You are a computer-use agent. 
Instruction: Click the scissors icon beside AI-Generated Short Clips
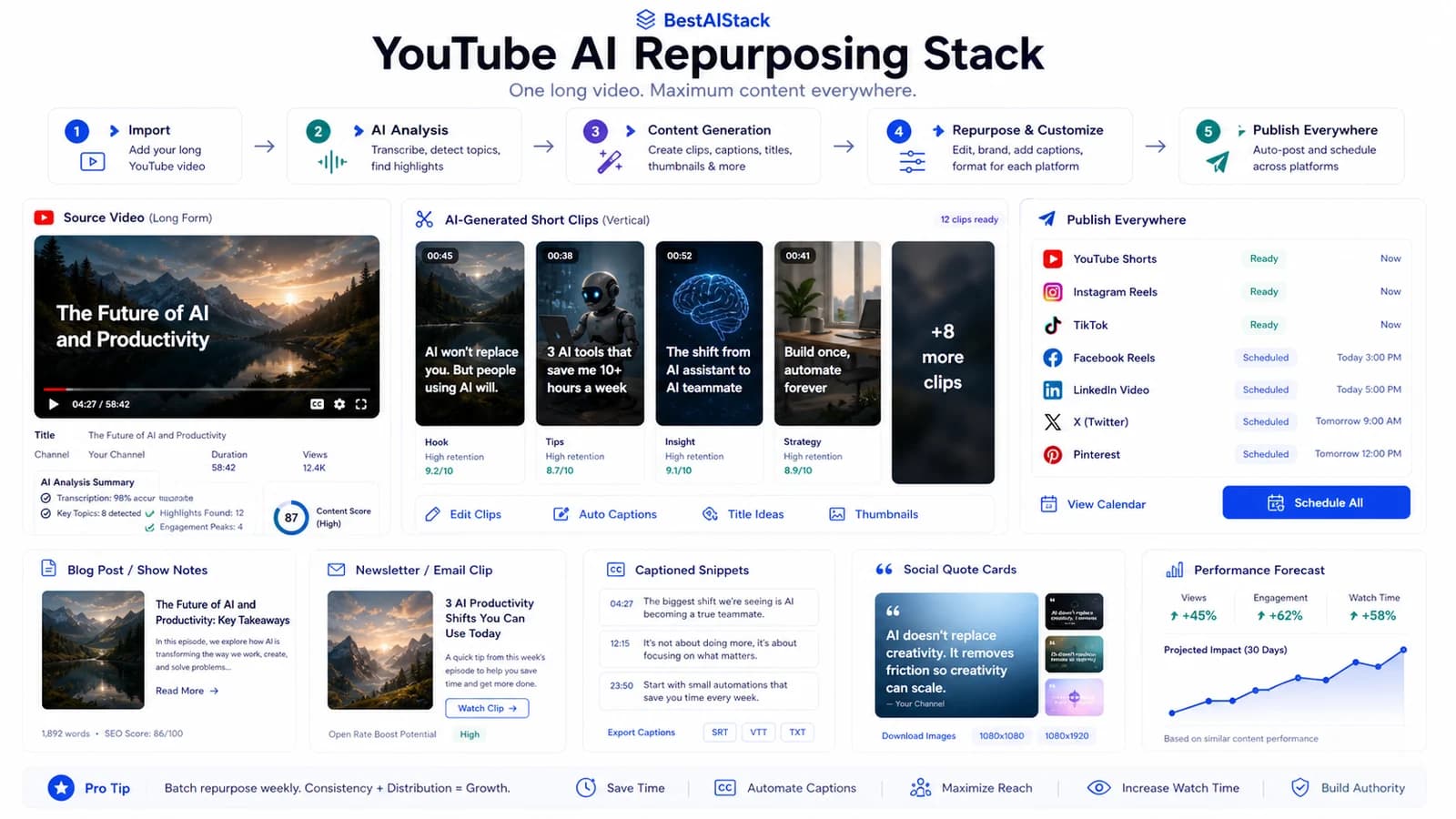coord(424,219)
